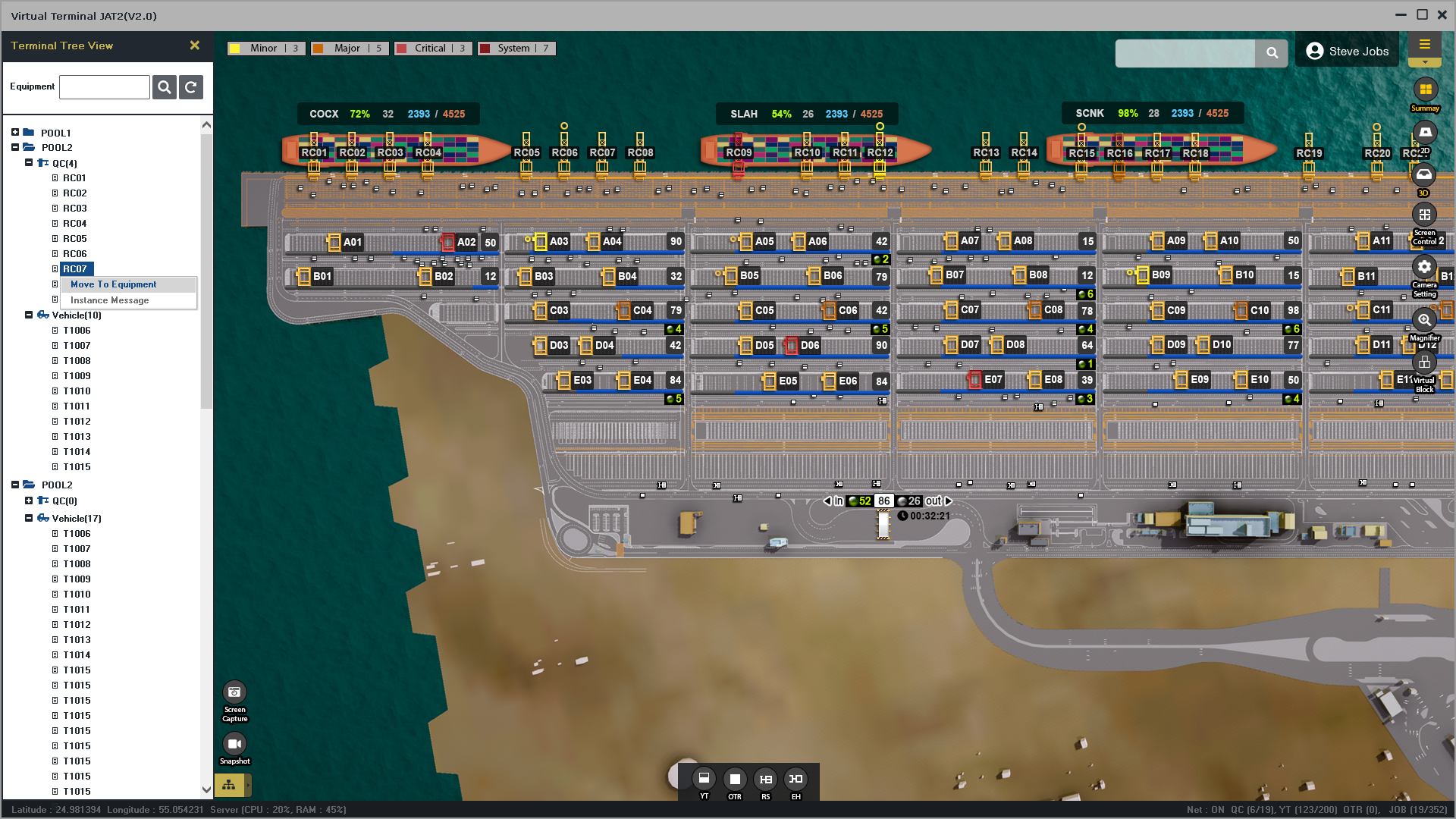Image resolution: width=1456 pixels, height=819 pixels.
Task: Open Steve Jobs user profile button
Action: tap(1347, 52)
